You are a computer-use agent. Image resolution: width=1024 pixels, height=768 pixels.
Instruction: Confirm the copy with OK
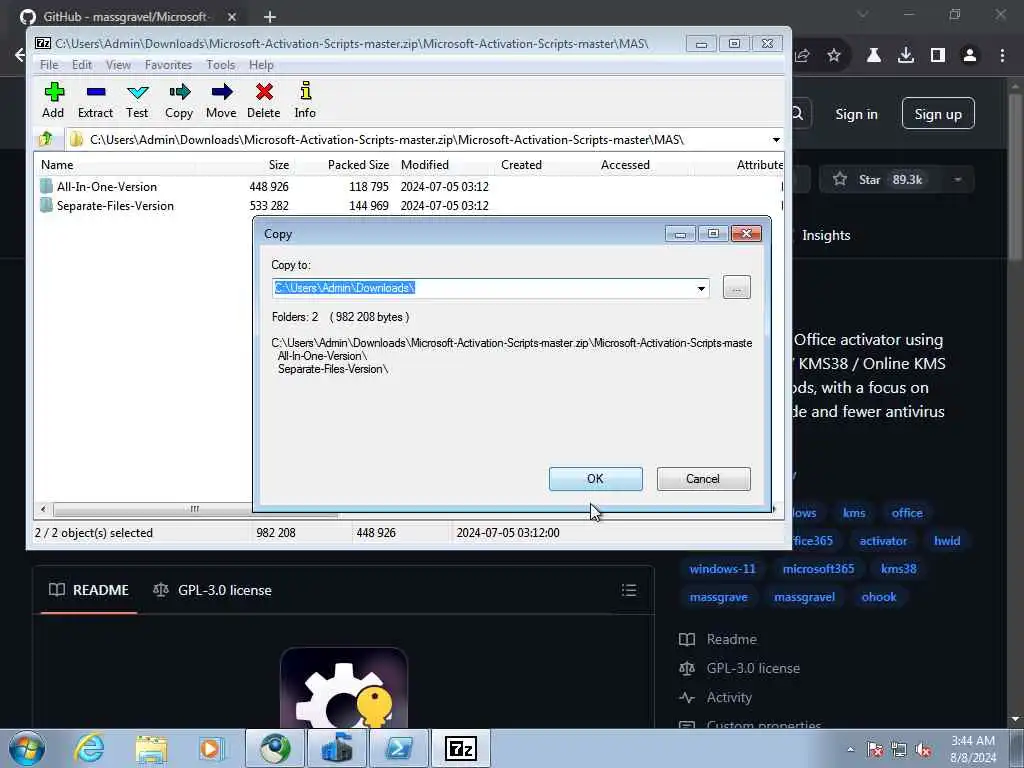click(596, 479)
